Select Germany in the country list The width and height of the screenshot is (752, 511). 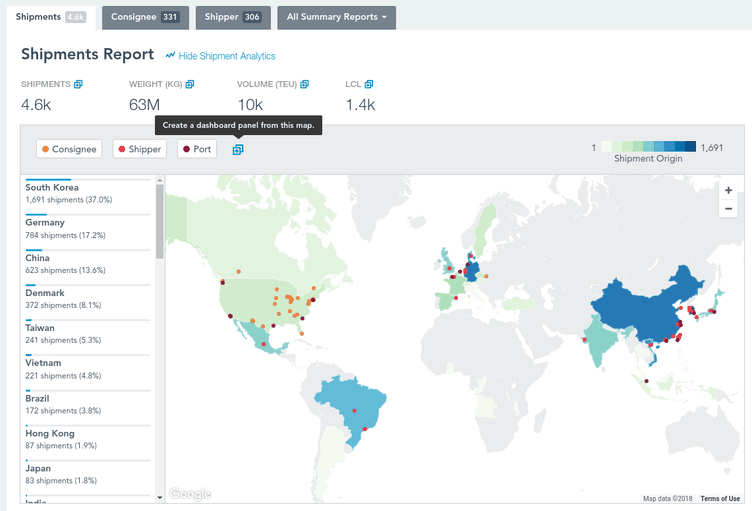pos(88,228)
